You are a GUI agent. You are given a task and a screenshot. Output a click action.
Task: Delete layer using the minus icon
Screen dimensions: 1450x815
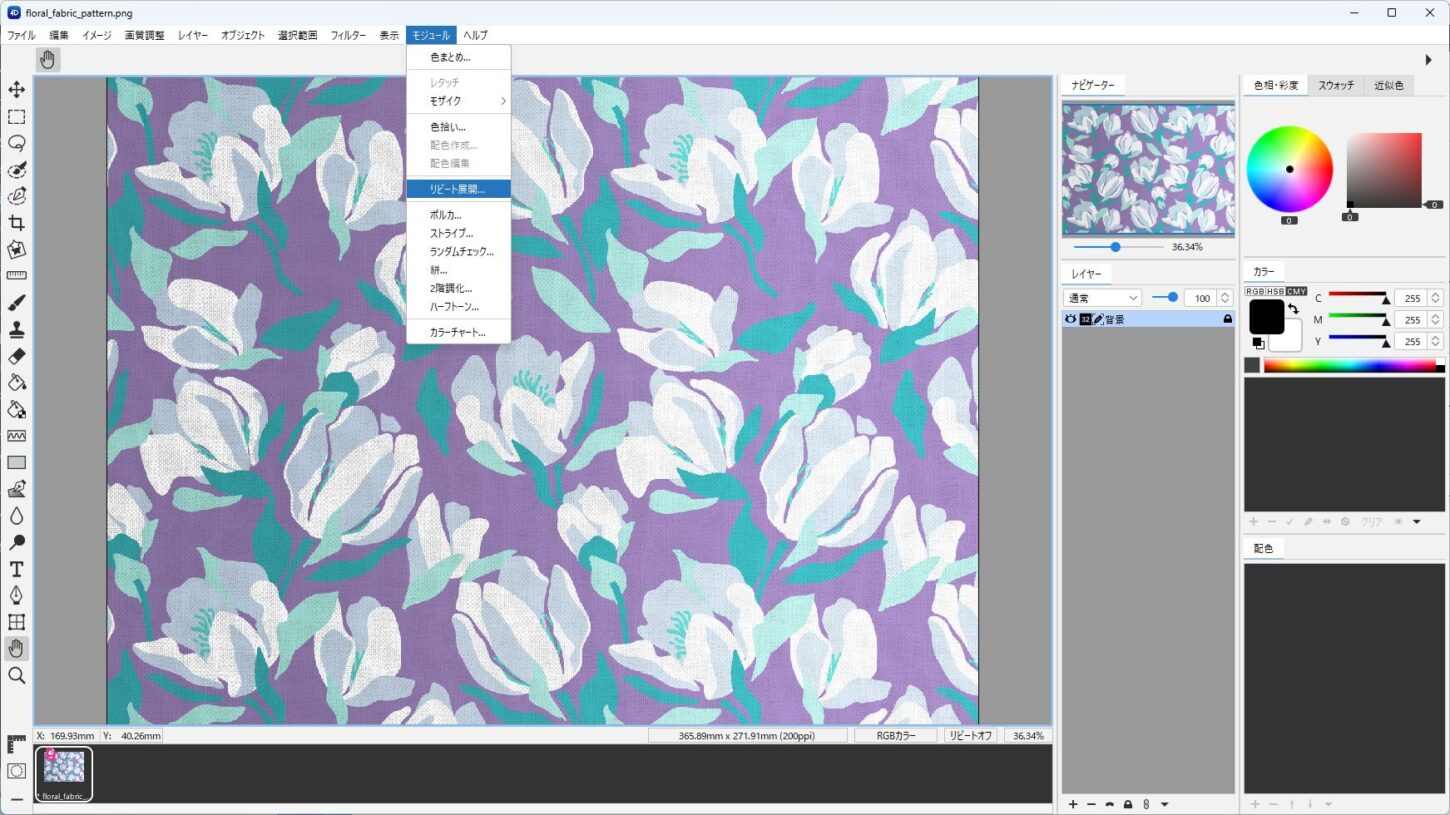click(x=1091, y=804)
